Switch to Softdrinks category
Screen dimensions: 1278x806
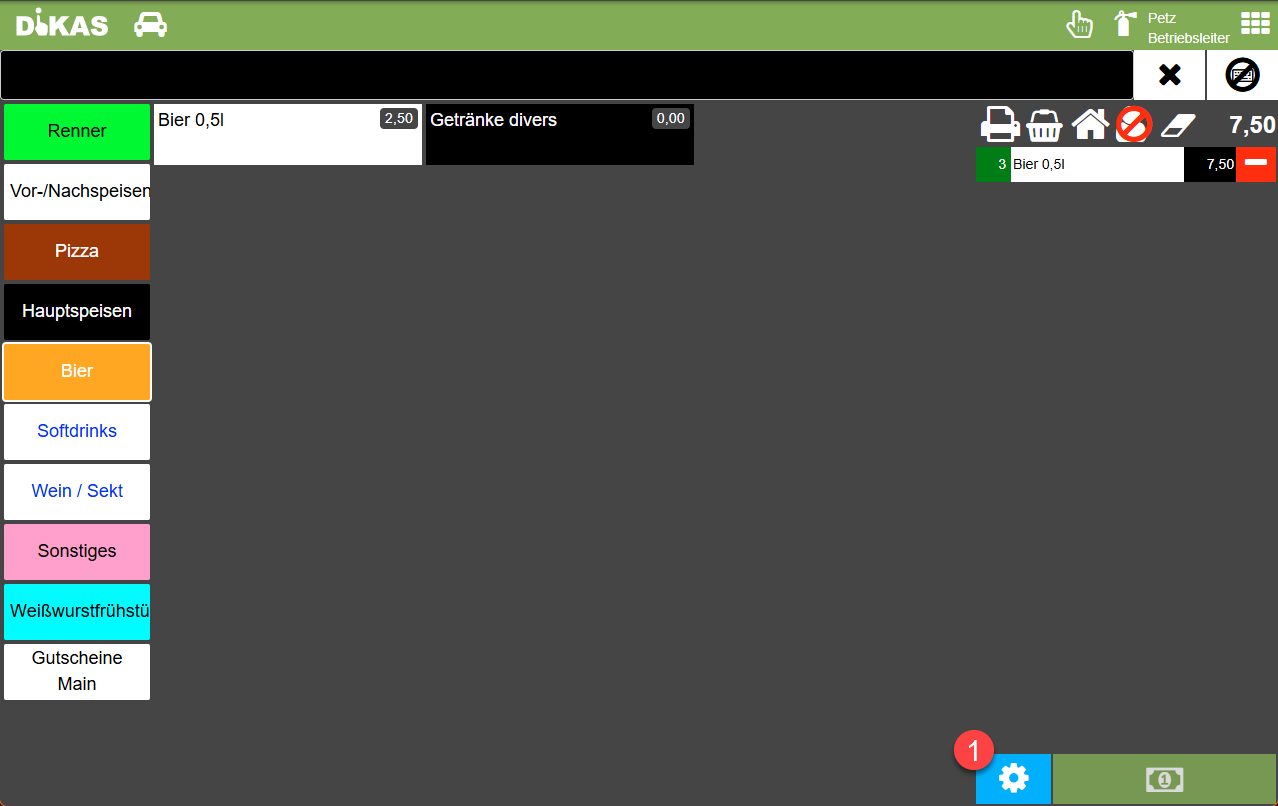coord(77,431)
